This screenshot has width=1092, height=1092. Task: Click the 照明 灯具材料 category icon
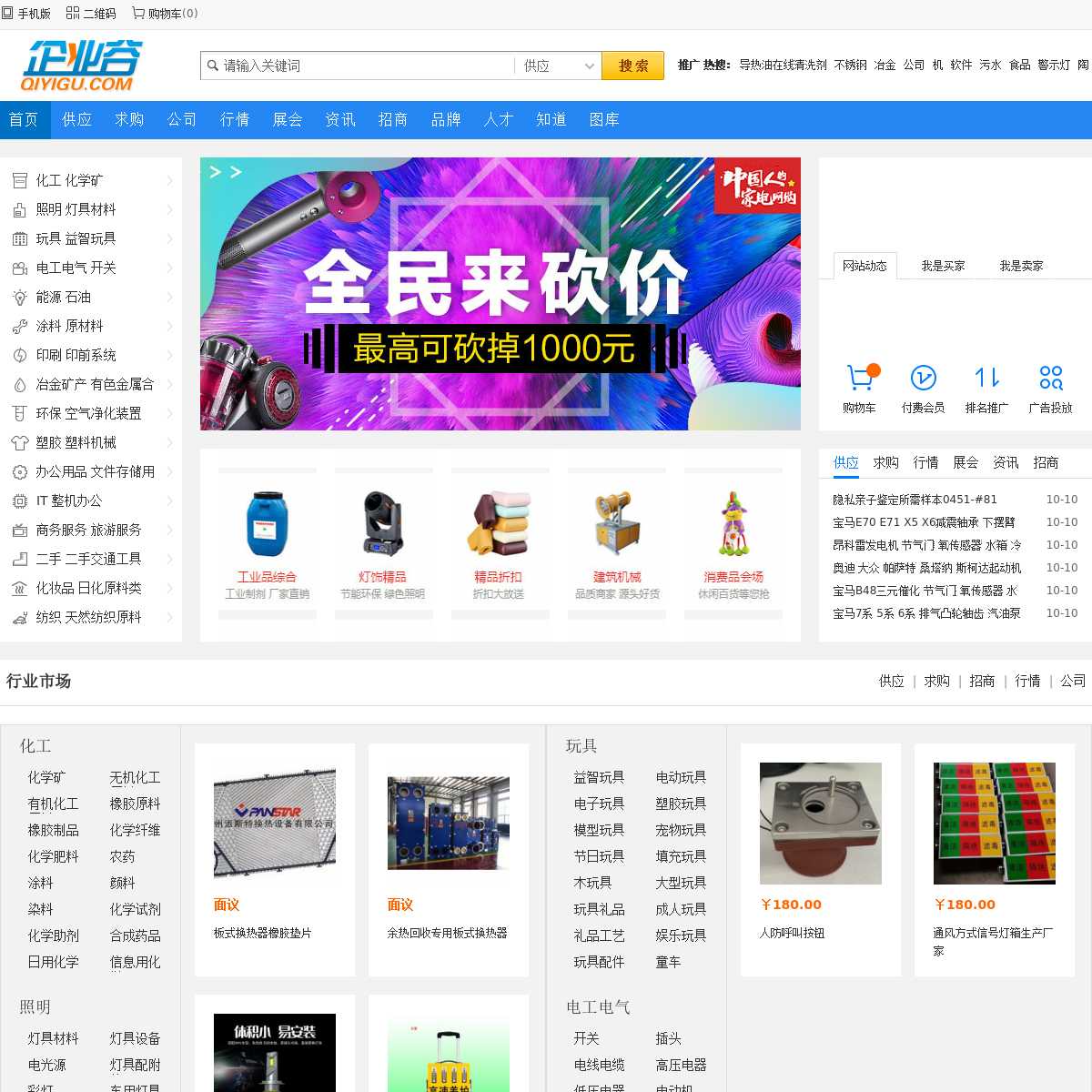click(x=20, y=209)
